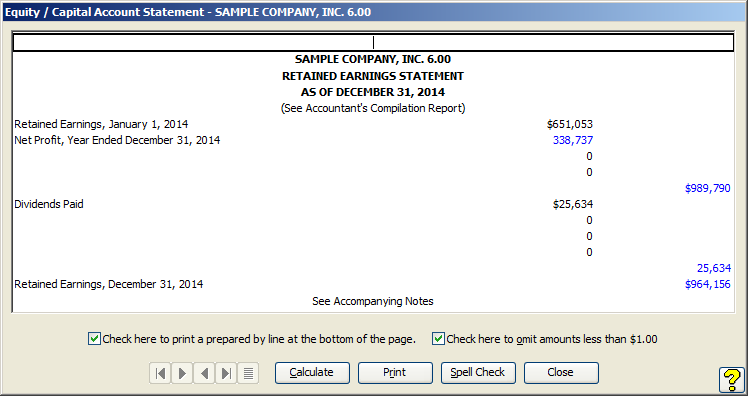Jump to last record navigation icon
This screenshot has width=748, height=396.
pos(226,373)
